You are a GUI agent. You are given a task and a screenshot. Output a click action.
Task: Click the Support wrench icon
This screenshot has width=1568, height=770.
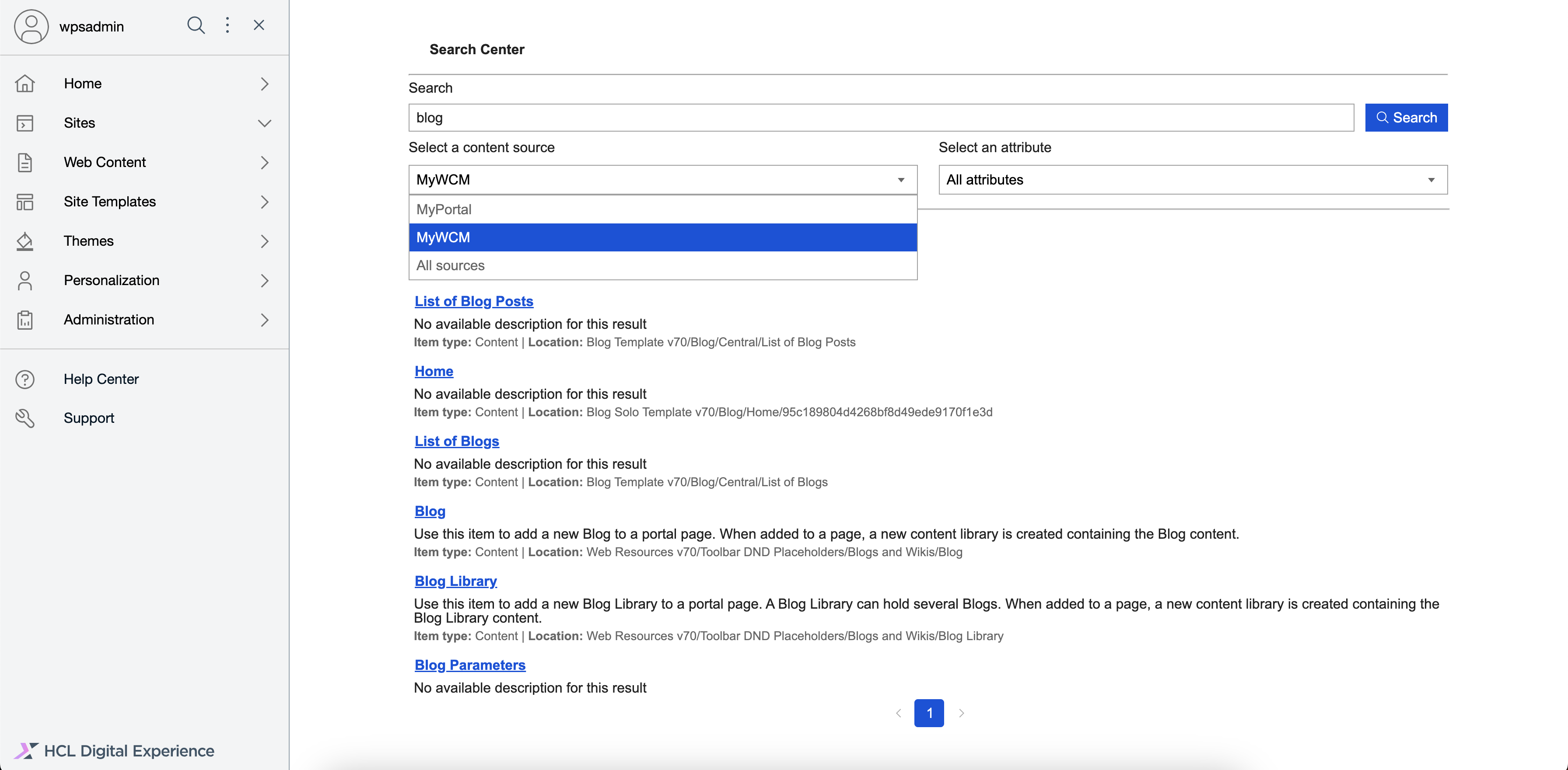25,418
